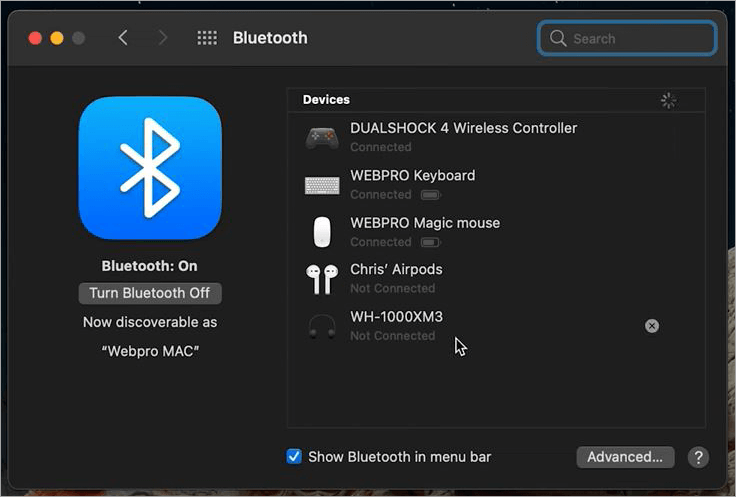Click the "Webpro MAC" computer name

150,351
